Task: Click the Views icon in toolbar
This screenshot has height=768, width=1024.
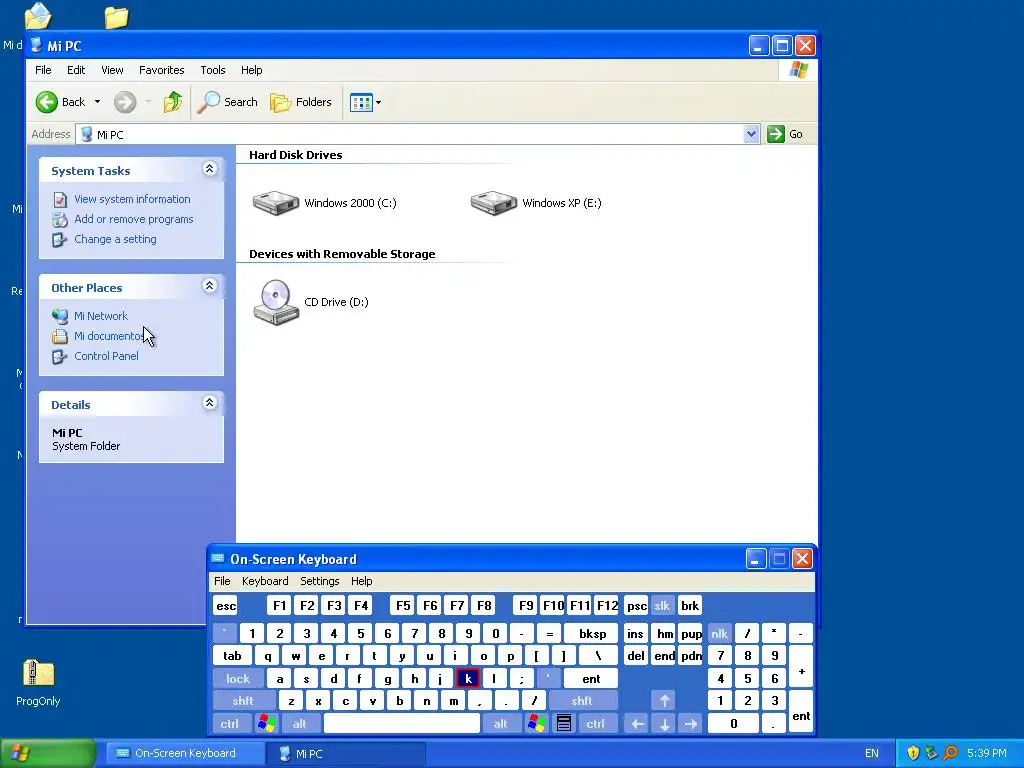Action: (360, 102)
